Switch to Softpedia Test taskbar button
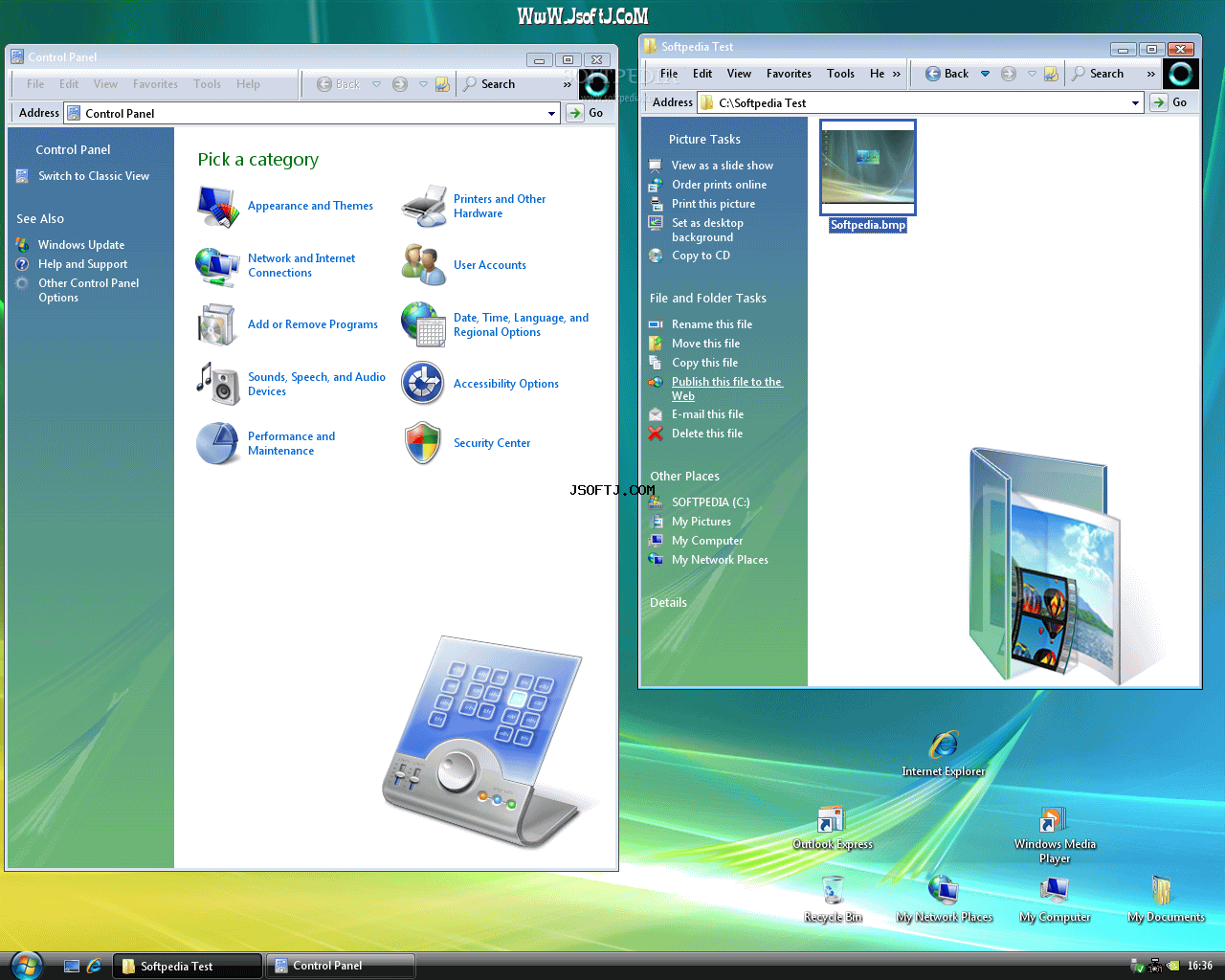 point(188,967)
